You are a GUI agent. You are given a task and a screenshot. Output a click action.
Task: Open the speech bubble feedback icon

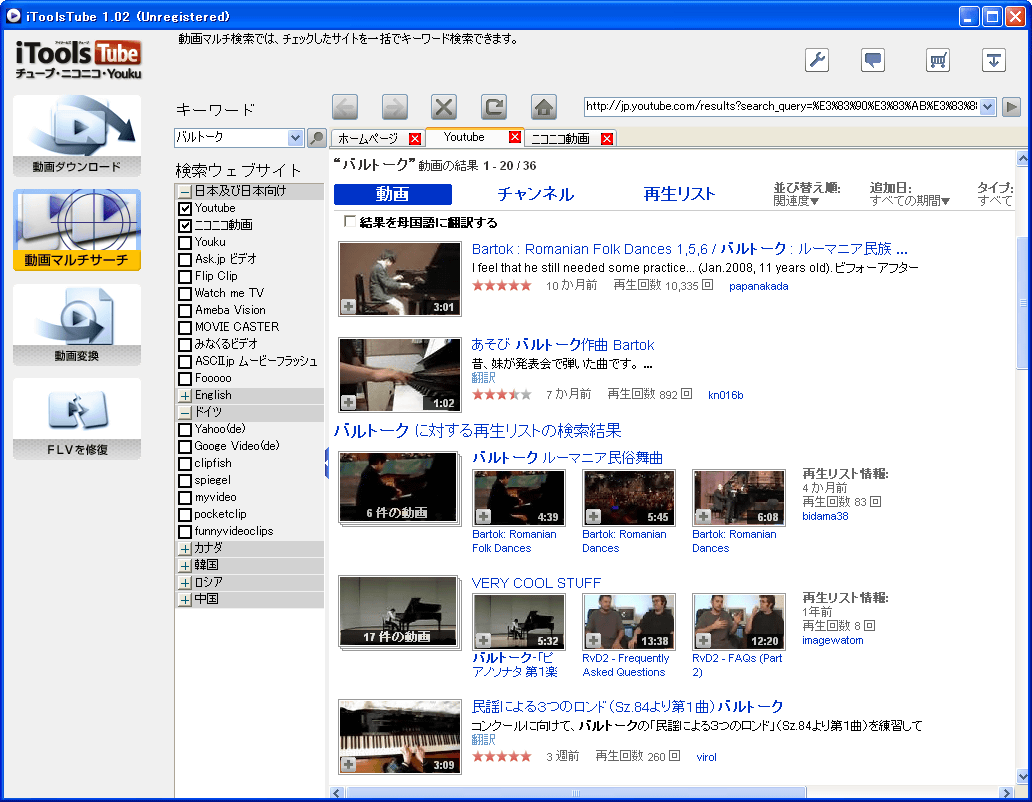(x=873, y=61)
